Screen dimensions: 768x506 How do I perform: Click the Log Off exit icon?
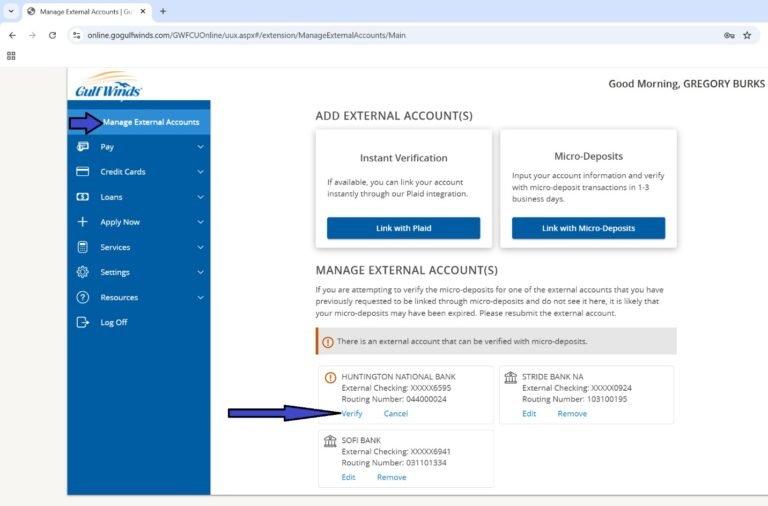click(83, 322)
